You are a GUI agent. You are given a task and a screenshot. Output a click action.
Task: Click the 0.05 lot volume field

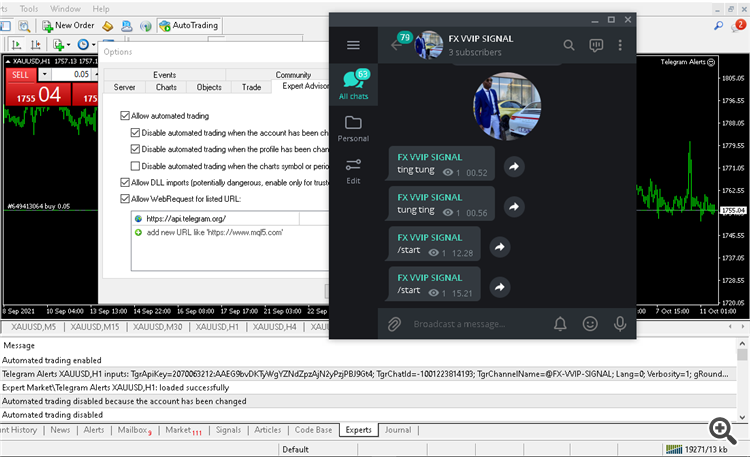click(x=72, y=75)
